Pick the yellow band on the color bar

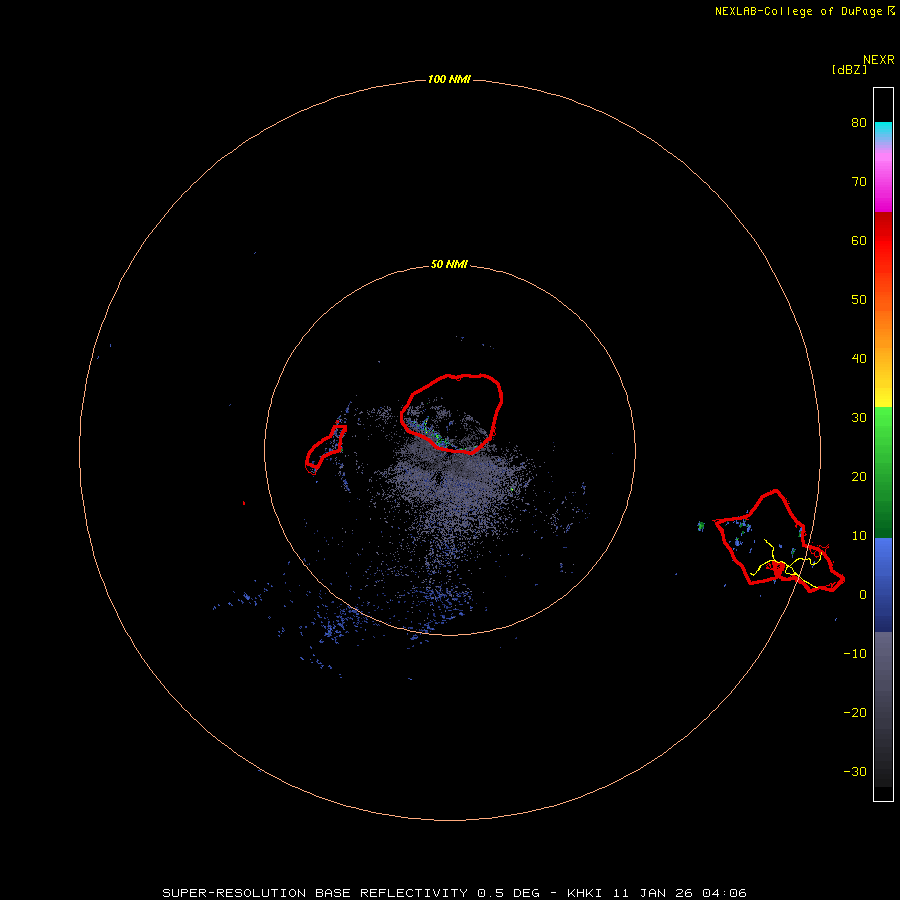(x=883, y=397)
